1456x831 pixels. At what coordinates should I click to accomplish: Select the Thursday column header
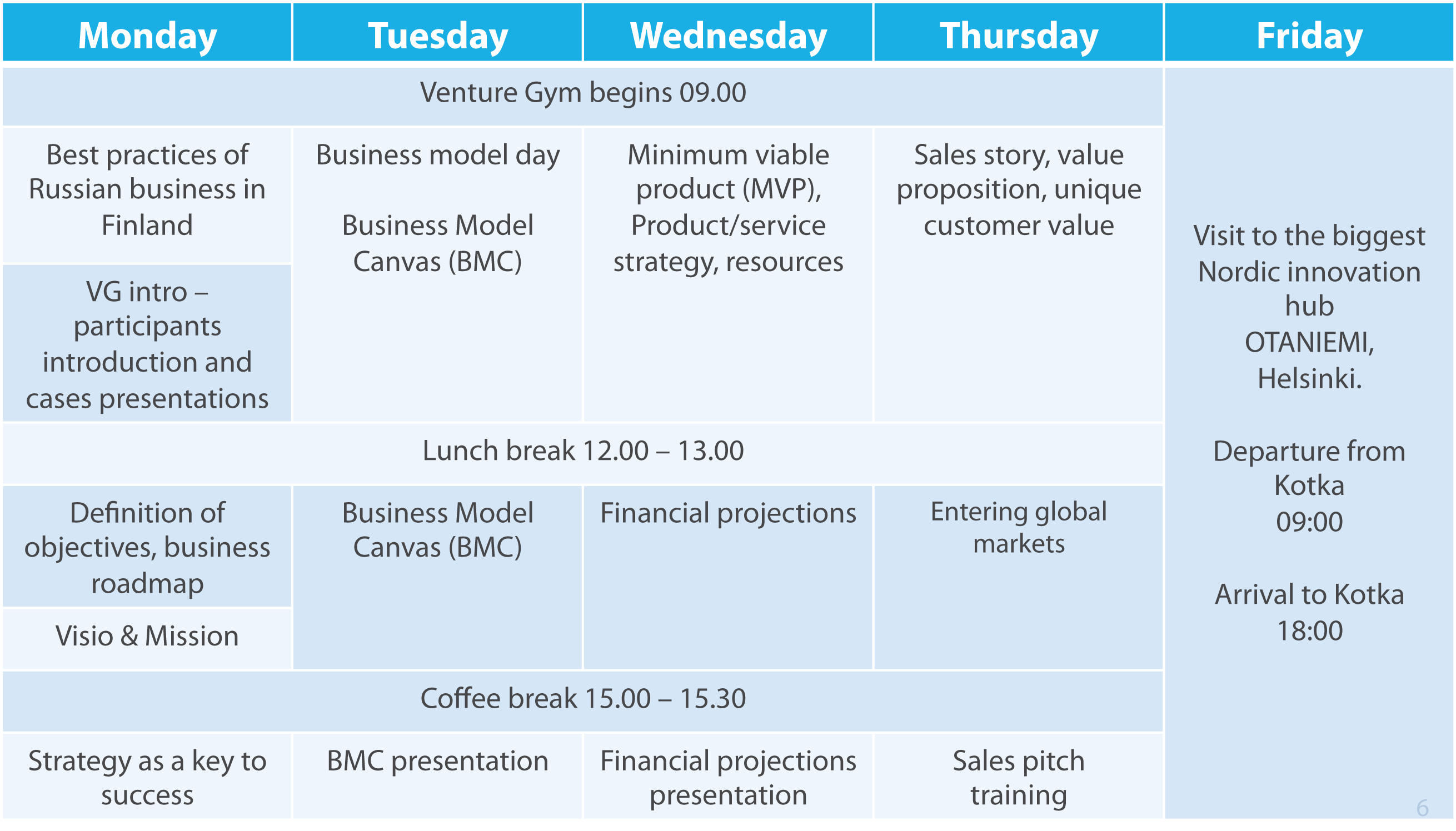(1019, 32)
